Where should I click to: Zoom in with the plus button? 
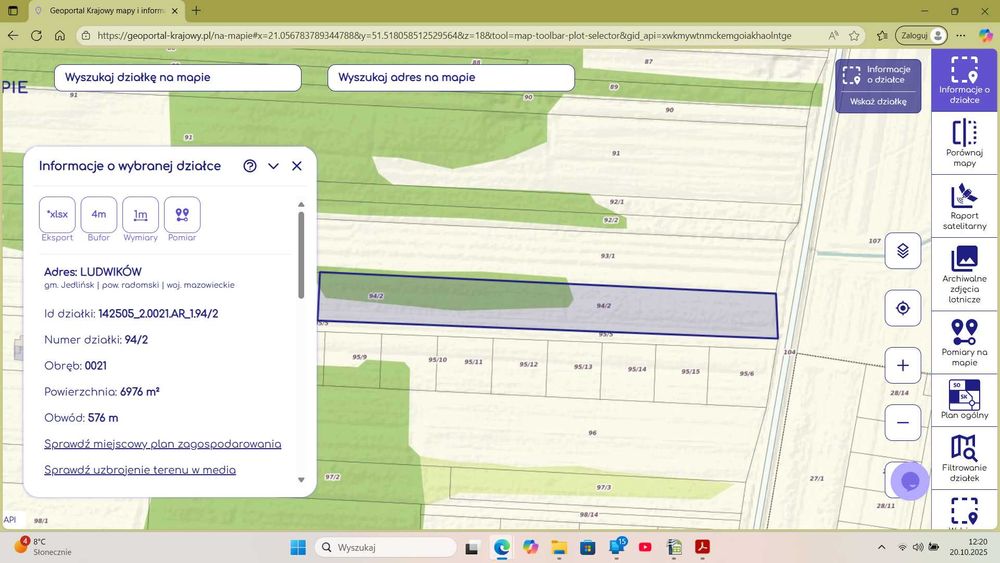[903, 366]
